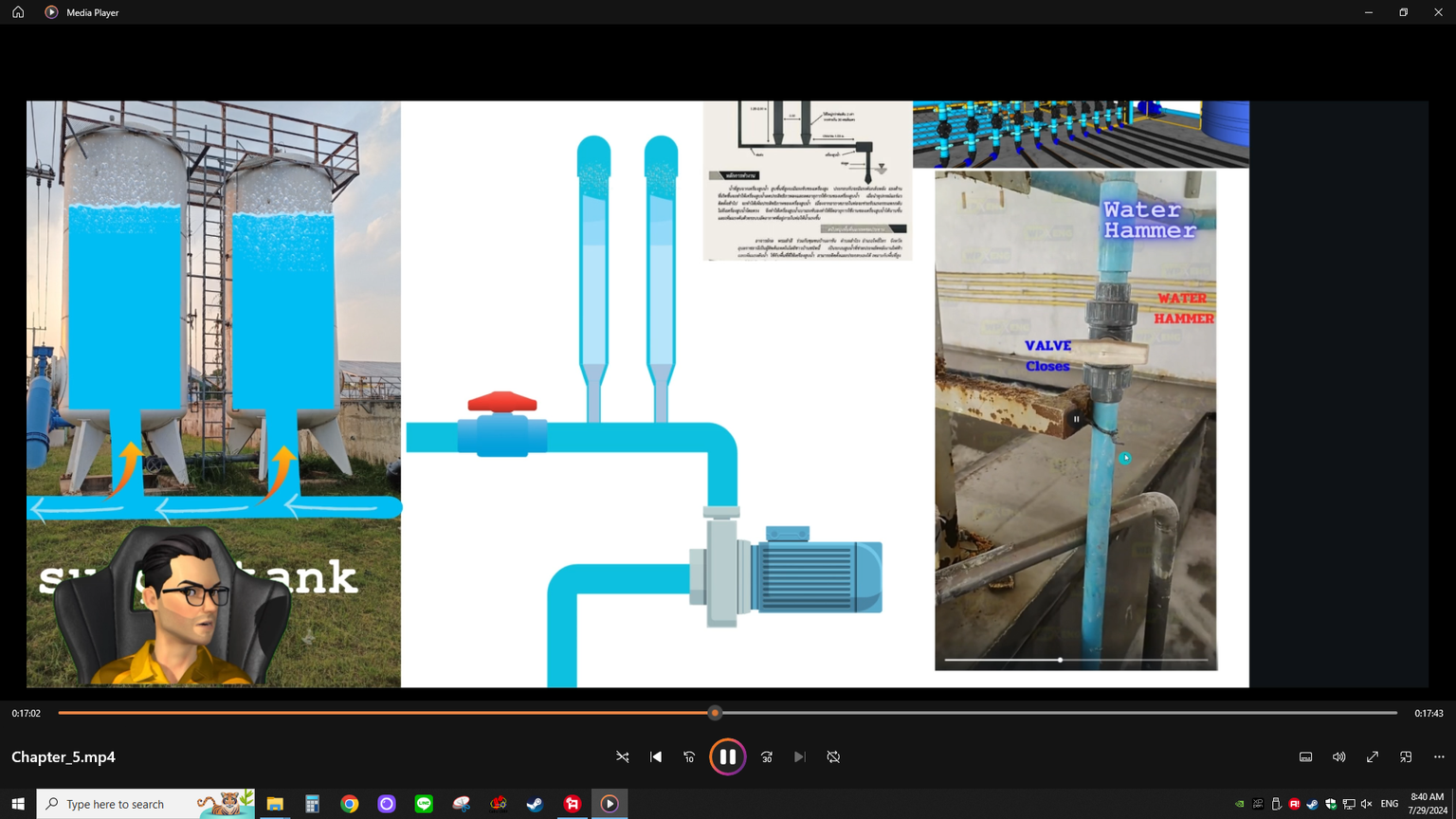Go to next track
Viewport: 1456px width, 819px height.
coord(800,756)
